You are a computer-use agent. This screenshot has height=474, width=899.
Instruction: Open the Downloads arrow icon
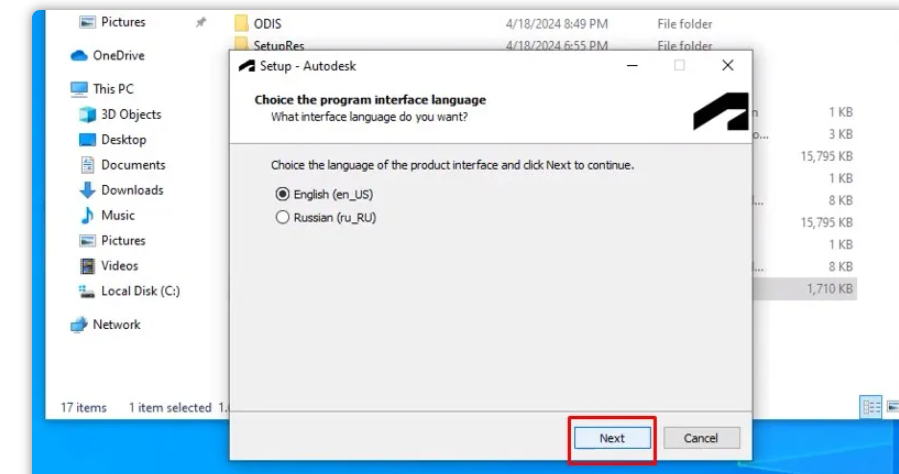(x=87, y=190)
